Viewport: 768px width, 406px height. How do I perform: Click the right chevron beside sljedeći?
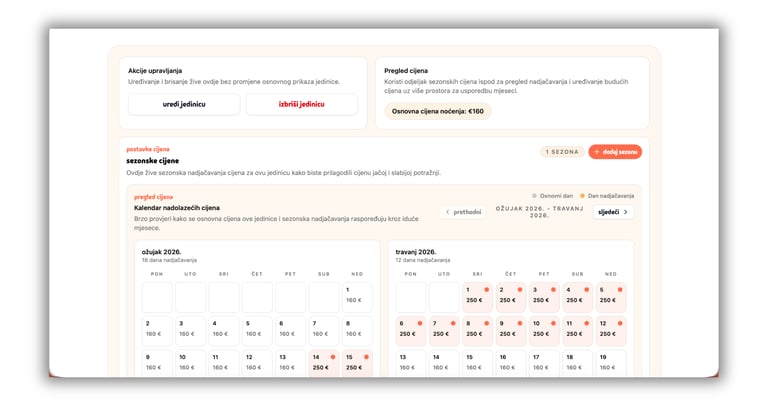[626, 212]
